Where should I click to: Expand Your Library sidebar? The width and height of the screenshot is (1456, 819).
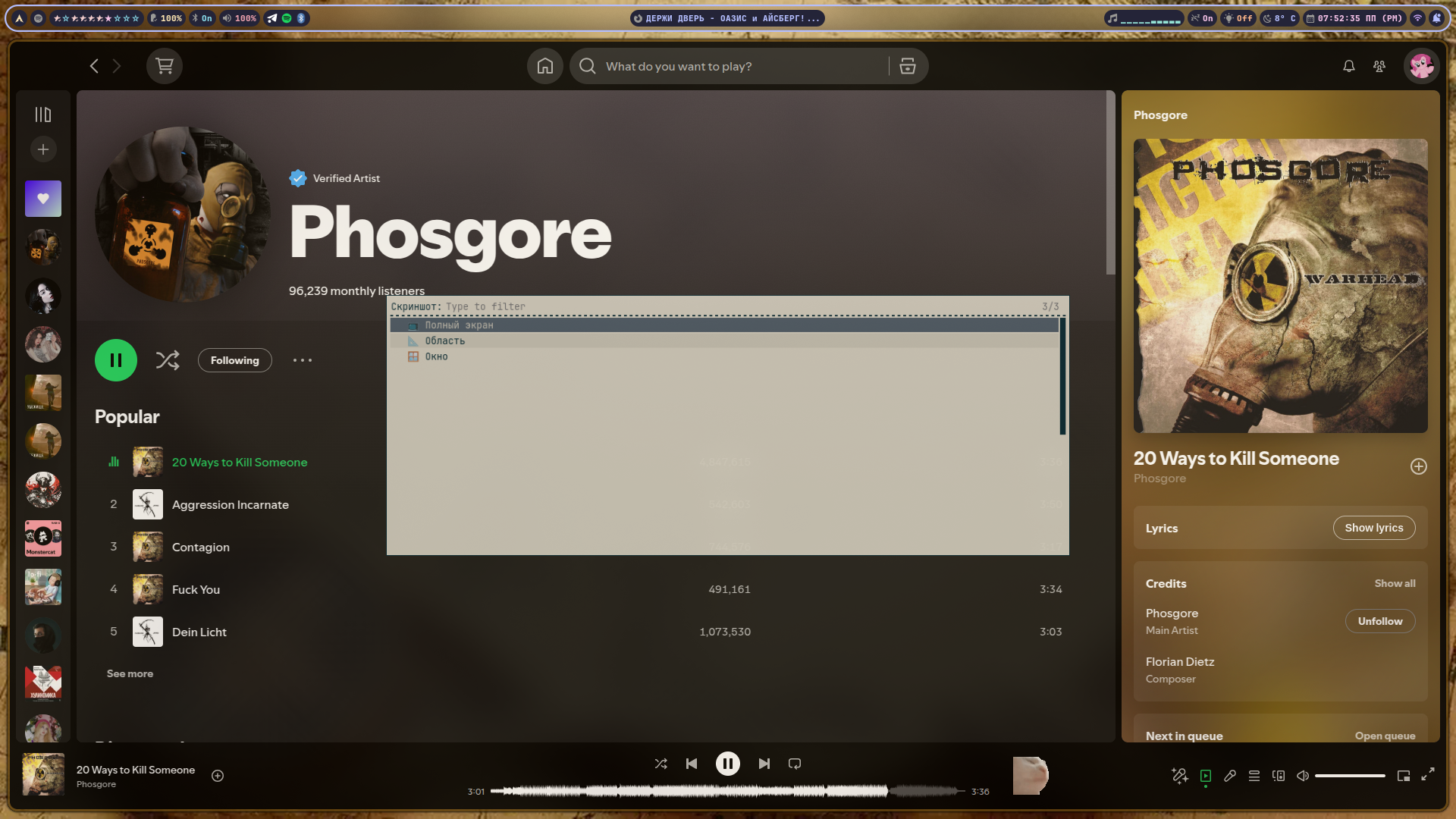43,115
